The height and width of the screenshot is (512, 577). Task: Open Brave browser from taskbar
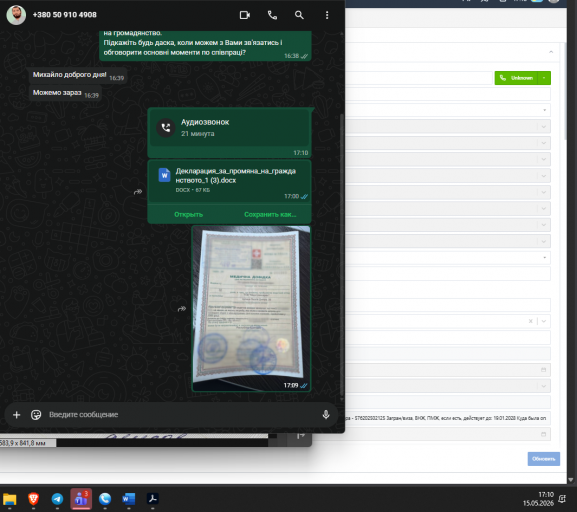pyautogui.click(x=33, y=499)
